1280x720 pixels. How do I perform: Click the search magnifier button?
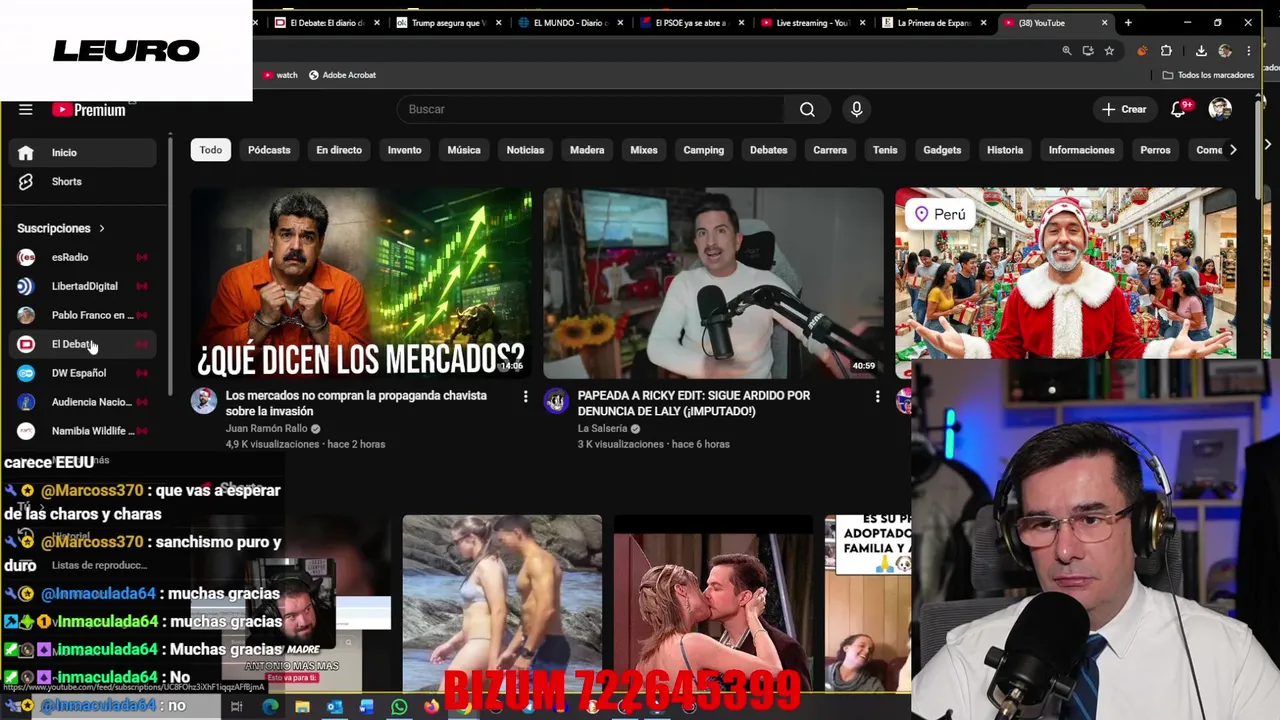point(807,109)
